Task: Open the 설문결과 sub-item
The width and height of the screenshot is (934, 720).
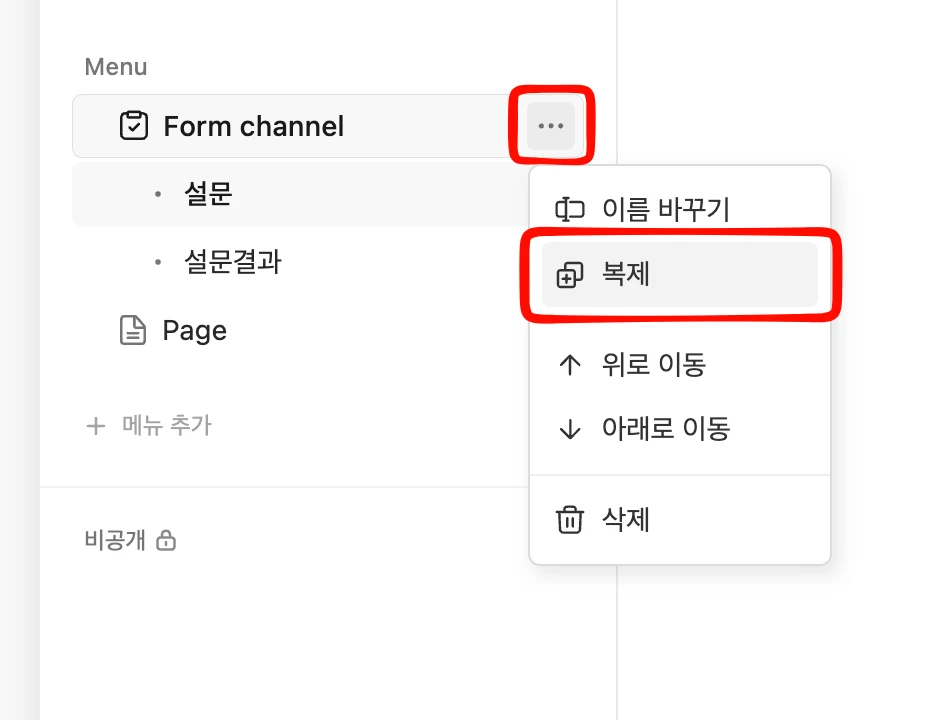Action: pyautogui.click(x=233, y=262)
